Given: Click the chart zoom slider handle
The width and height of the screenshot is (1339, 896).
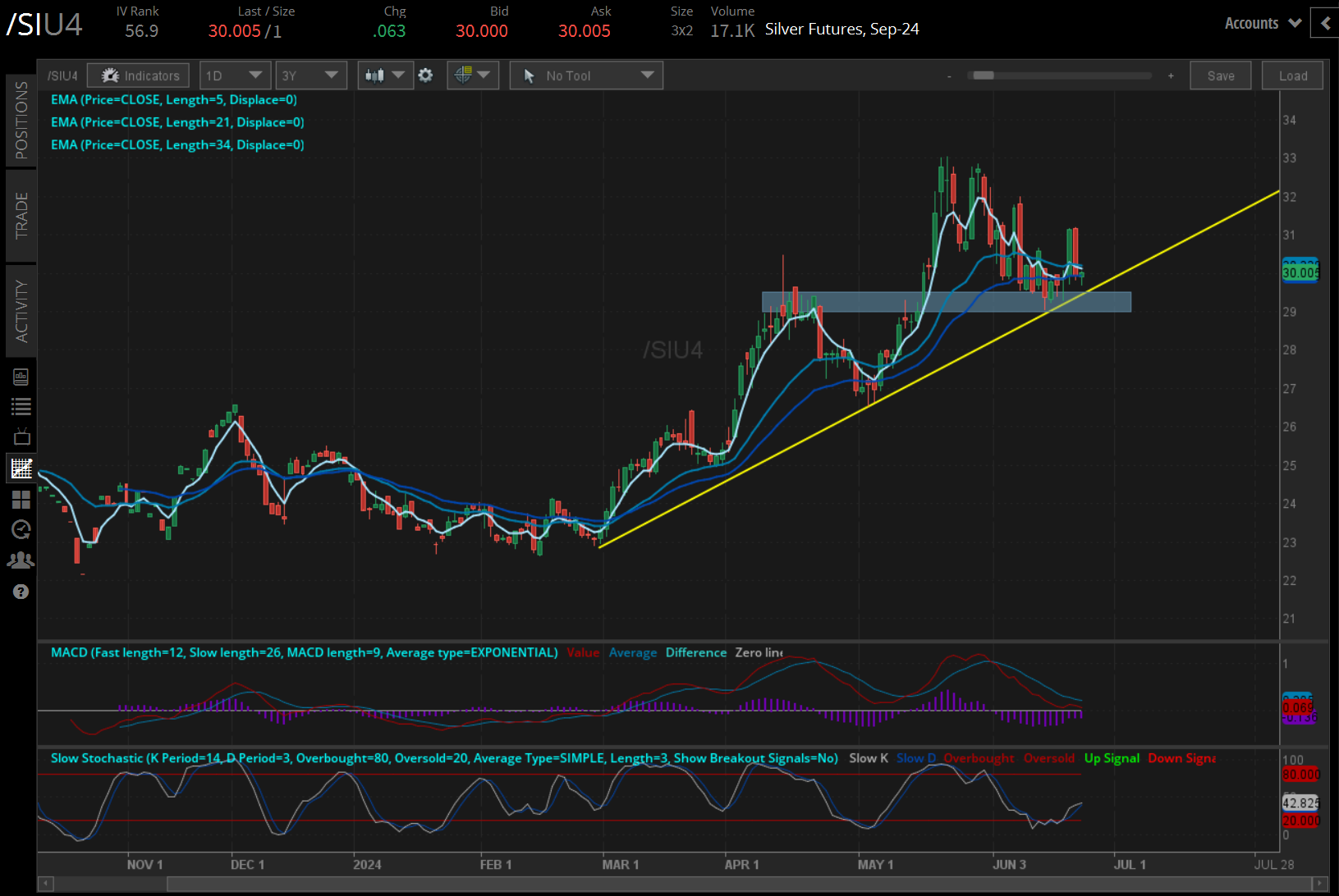Looking at the screenshot, I should (983, 75).
